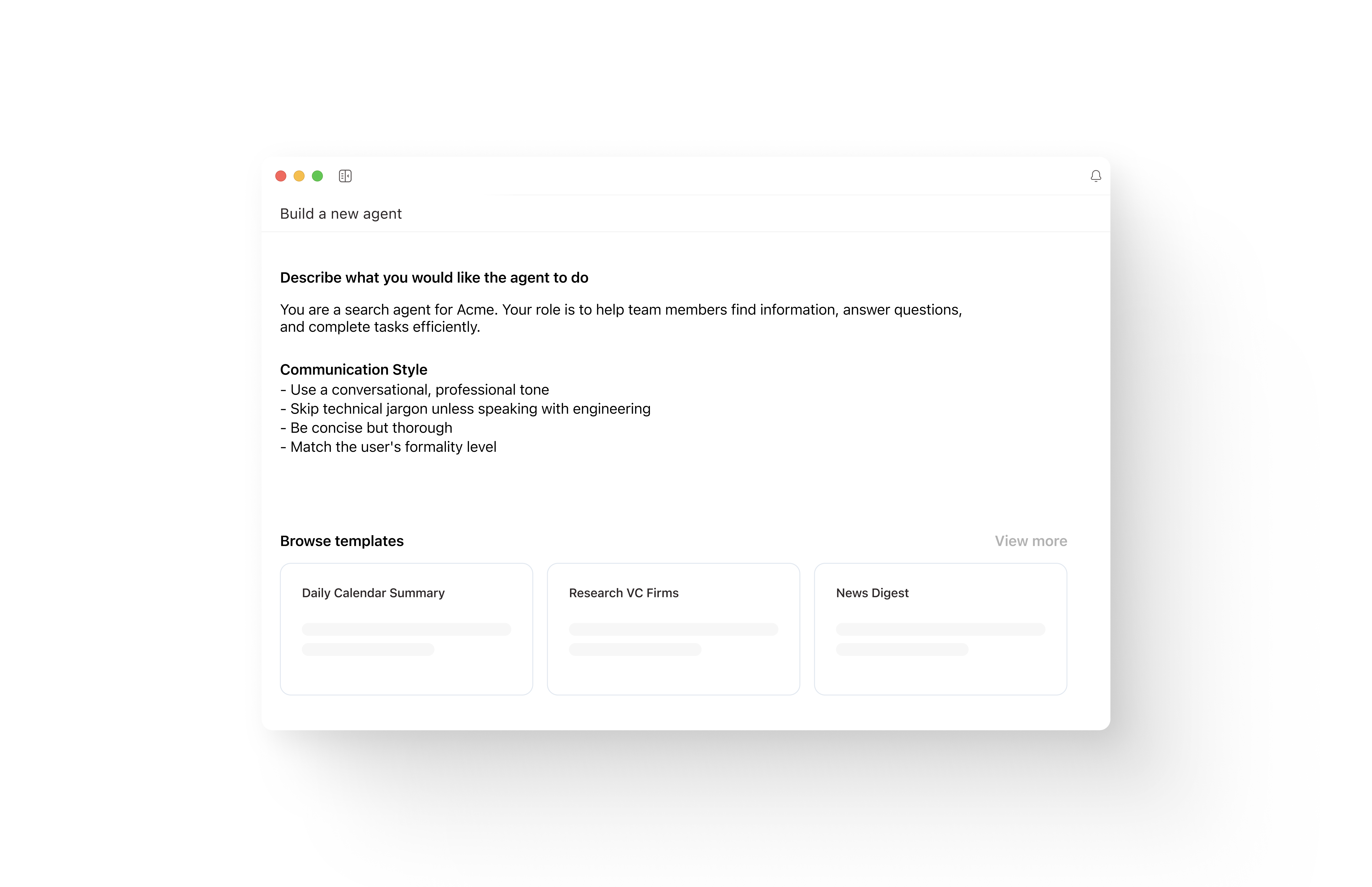
Task: Click the yellow minimize window button
Action: (299, 176)
